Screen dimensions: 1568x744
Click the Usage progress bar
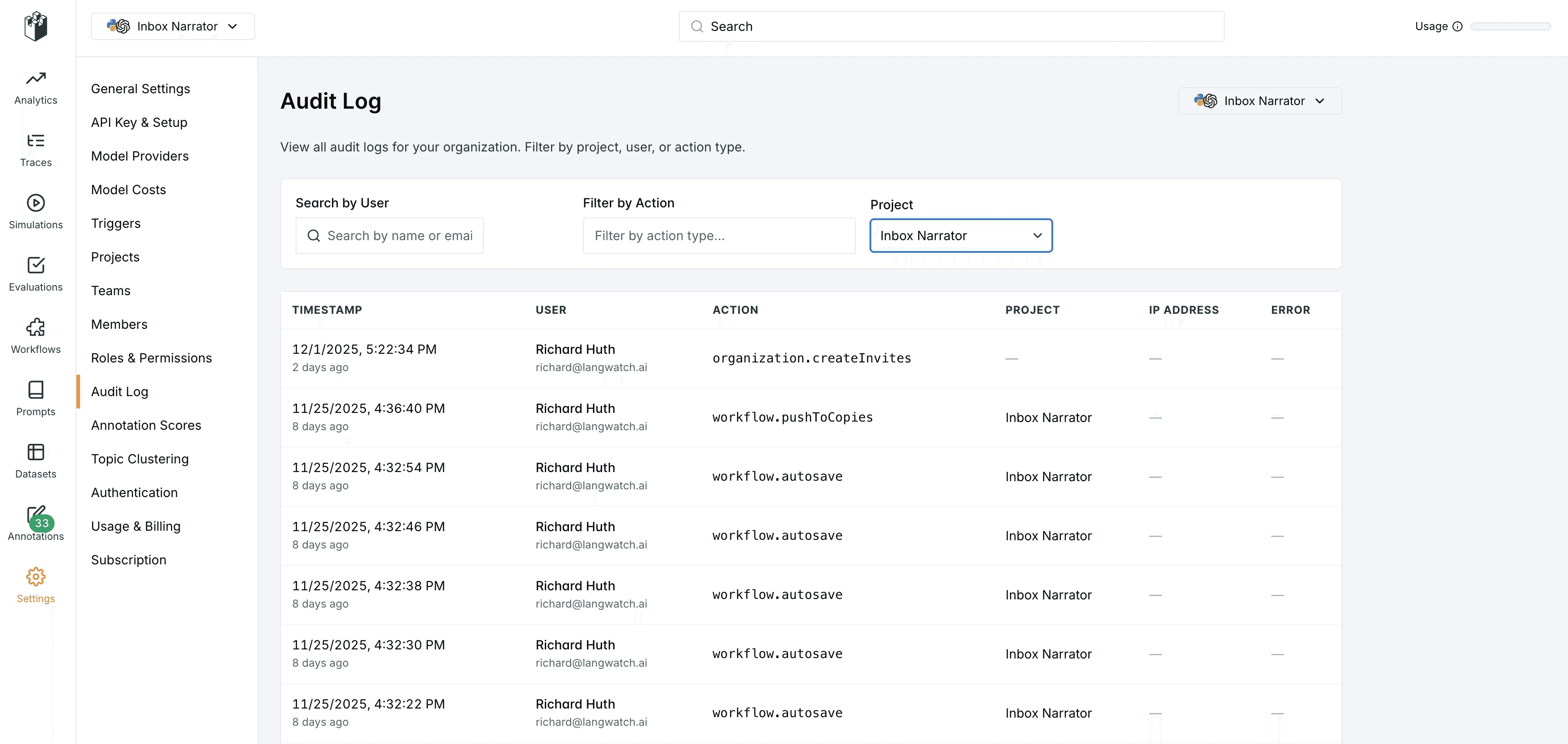[x=1510, y=26]
